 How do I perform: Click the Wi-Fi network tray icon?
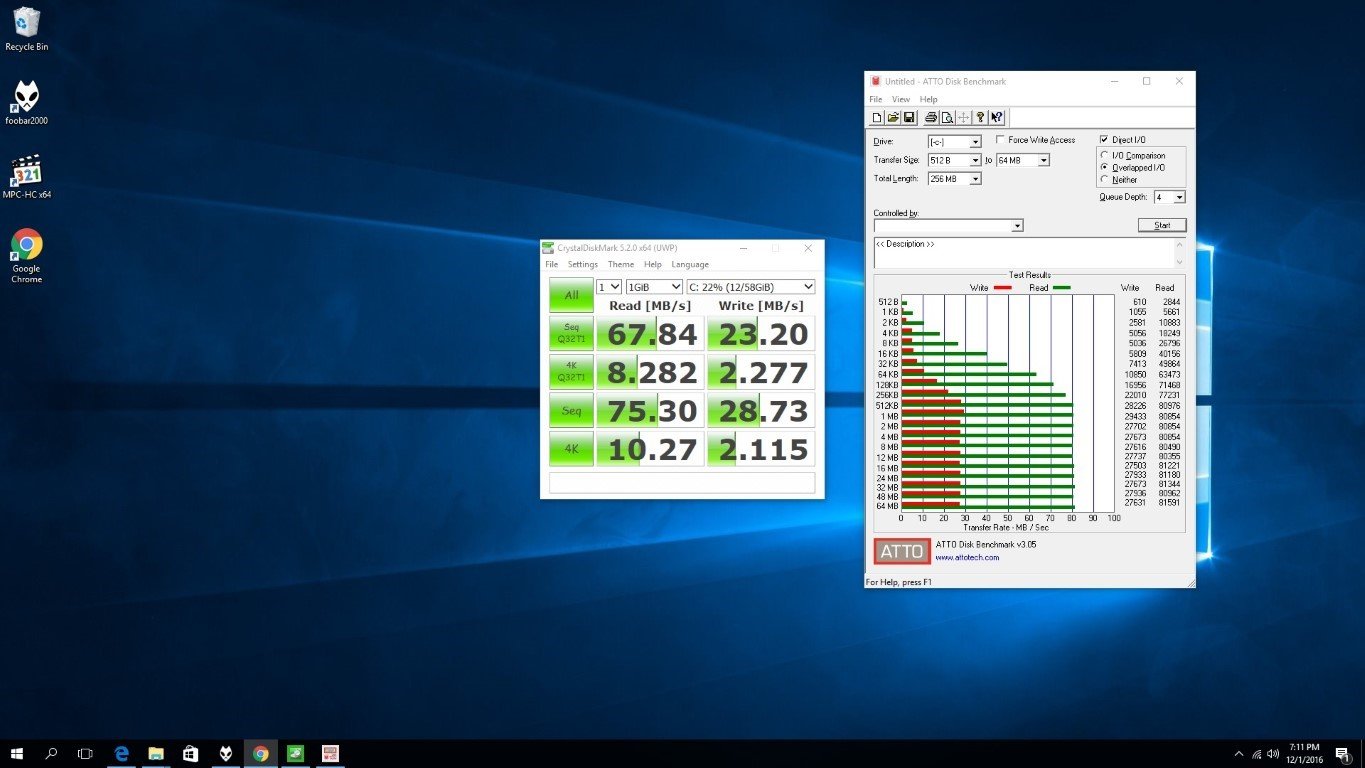[1256, 754]
